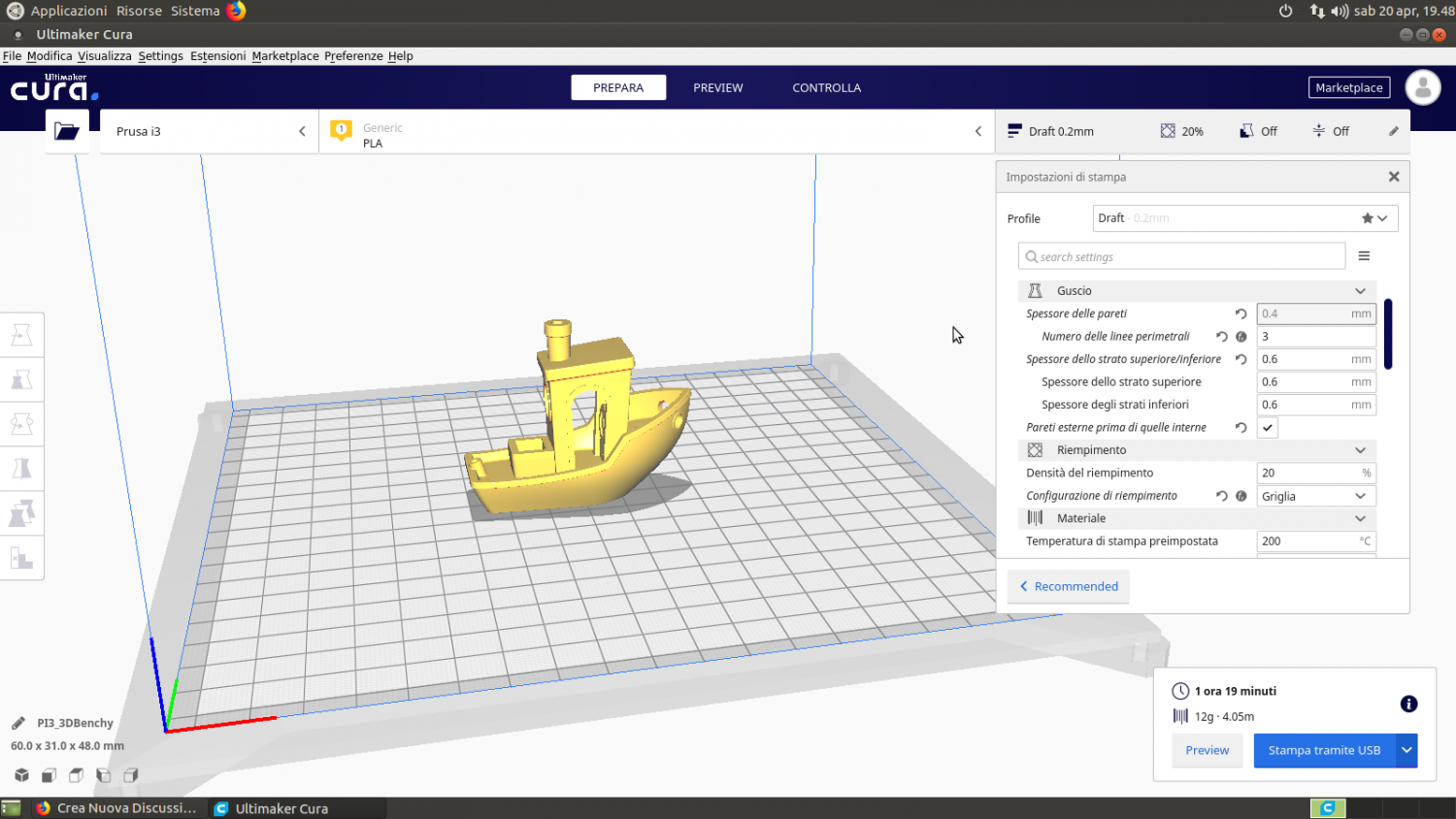Image resolution: width=1456 pixels, height=819 pixels.
Task: Switch to front view cube icon
Action: [x=49, y=774]
